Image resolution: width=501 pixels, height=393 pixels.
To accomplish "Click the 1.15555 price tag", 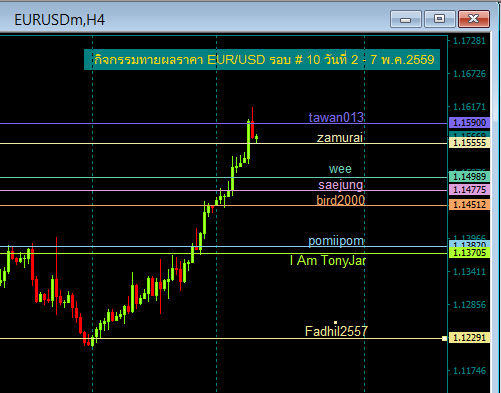I will pos(469,143).
